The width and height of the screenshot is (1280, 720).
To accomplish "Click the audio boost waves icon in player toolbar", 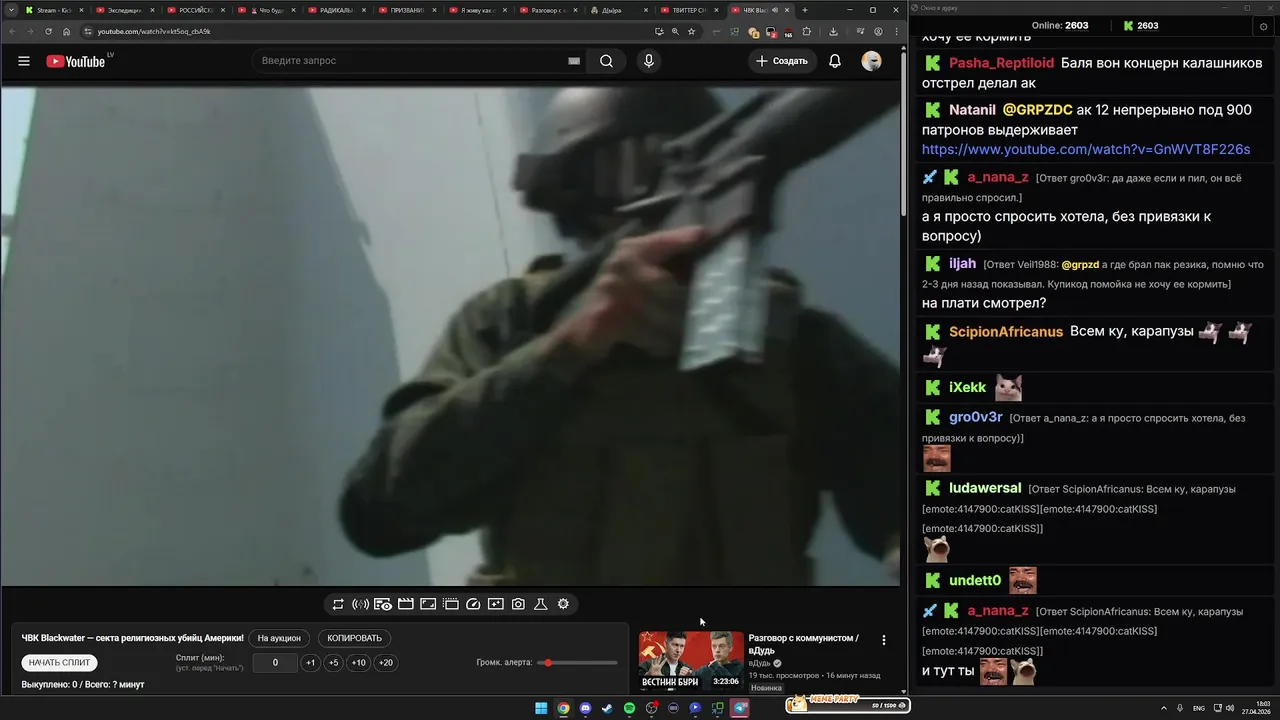I will pos(361,604).
